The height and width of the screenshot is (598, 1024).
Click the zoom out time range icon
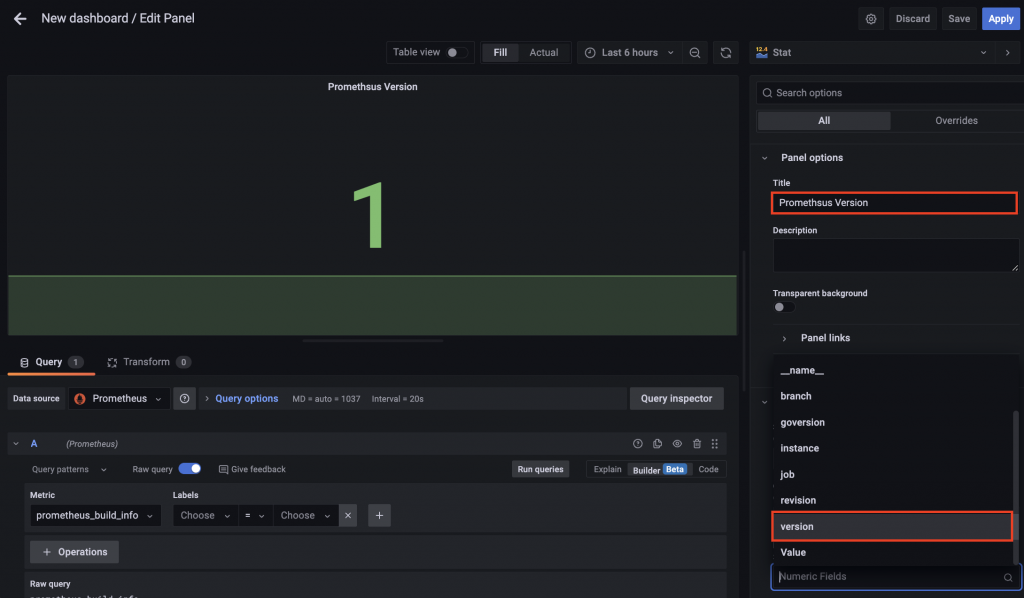[695, 53]
